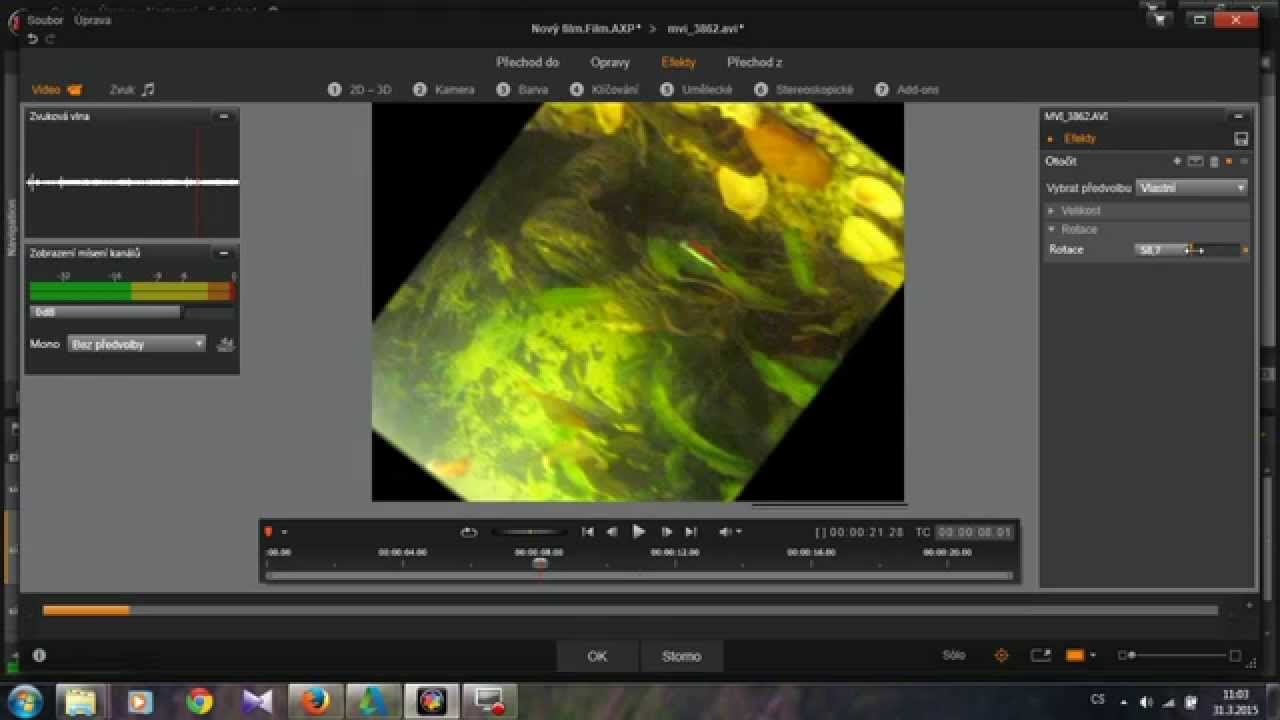The width and height of the screenshot is (1280, 720).
Task: Click the shuttle speed slider on player
Action: click(529, 532)
